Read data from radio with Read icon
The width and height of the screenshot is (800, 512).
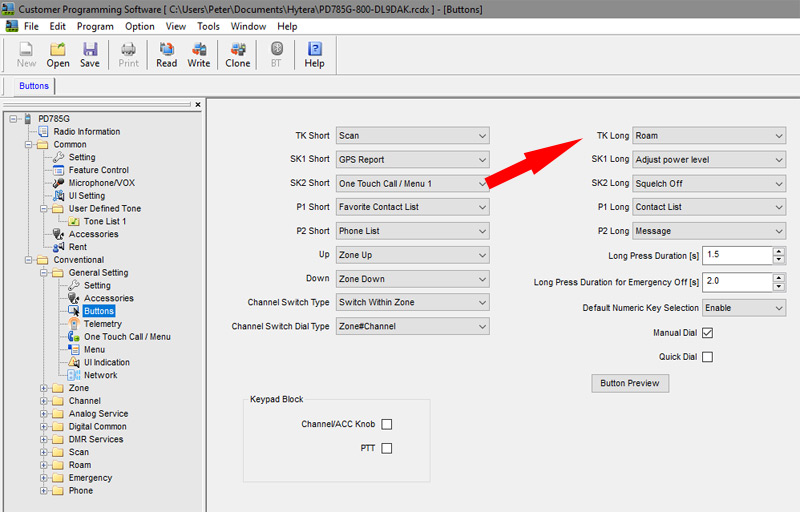(x=166, y=55)
